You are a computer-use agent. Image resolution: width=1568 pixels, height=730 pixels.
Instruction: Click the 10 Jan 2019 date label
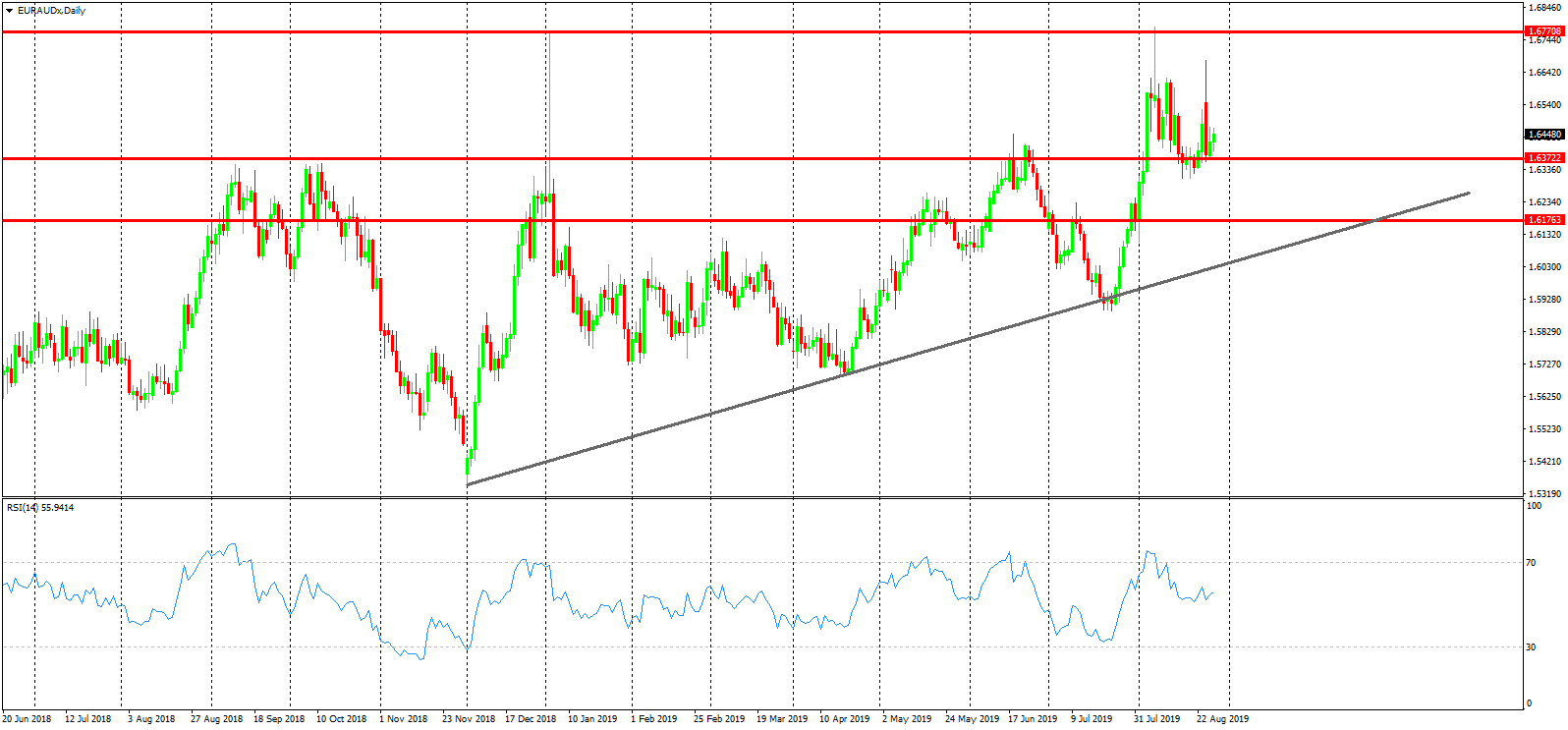[592, 718]
